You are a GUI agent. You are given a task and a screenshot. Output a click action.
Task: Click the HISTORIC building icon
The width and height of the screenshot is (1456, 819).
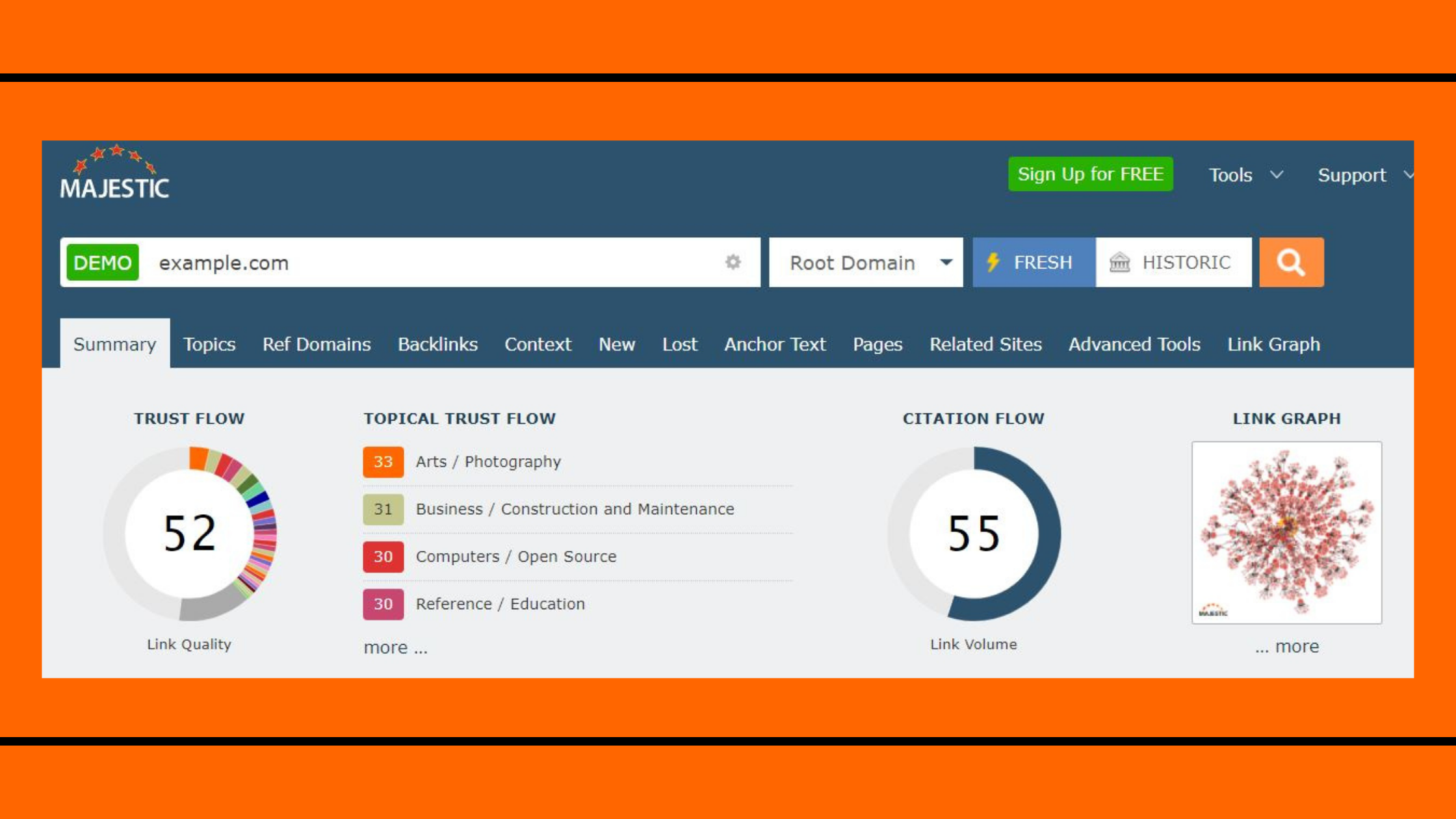[x=1119, y=262]
